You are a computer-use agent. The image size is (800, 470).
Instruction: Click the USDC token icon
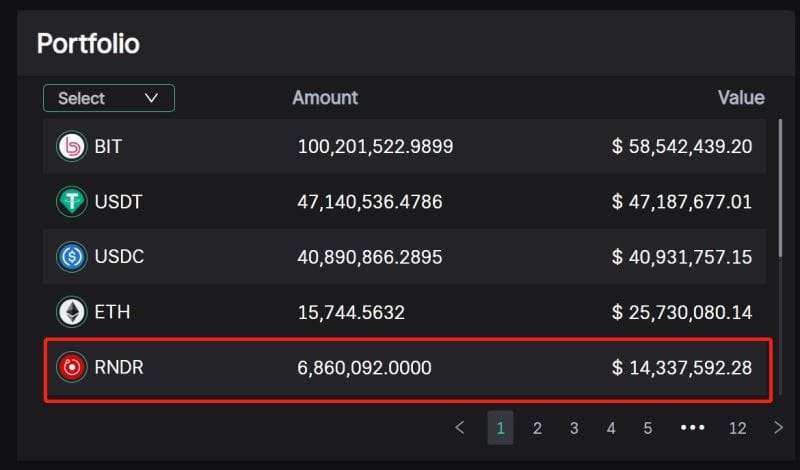point(71,257)
